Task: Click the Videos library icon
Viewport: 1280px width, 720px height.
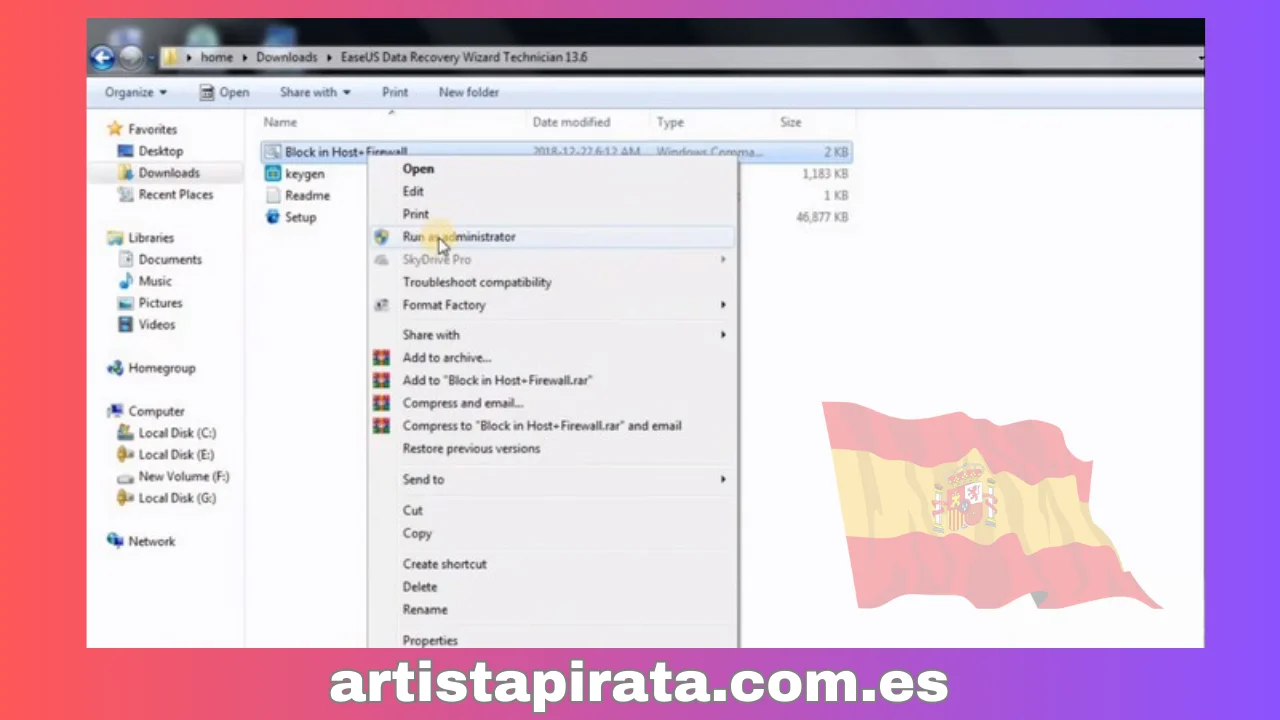Action: pyautogui.click(x=125, y=325)
